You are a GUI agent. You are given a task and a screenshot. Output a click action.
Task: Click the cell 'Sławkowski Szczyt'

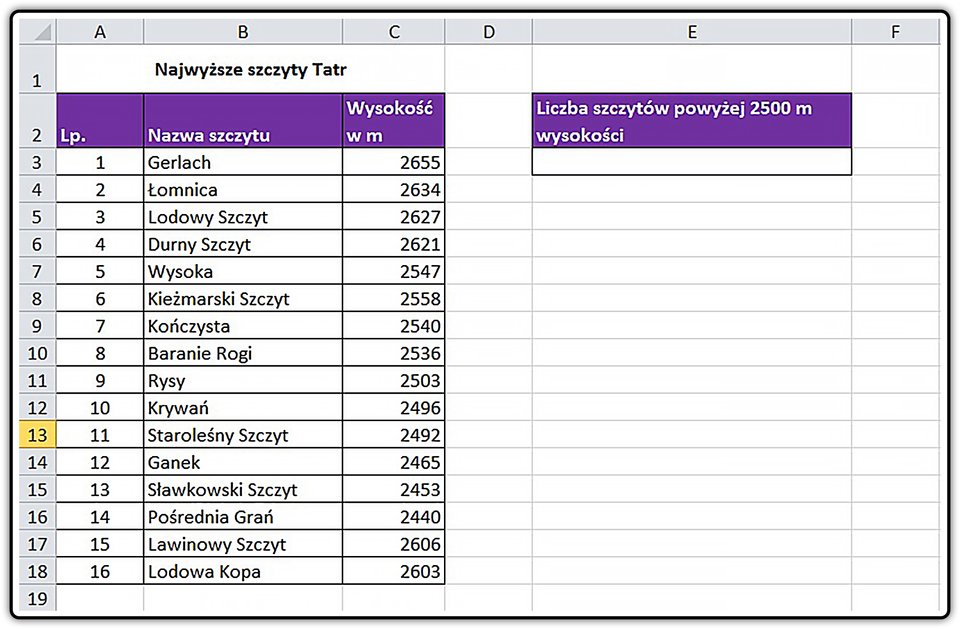pyautogui.click(x=243, y=489)
